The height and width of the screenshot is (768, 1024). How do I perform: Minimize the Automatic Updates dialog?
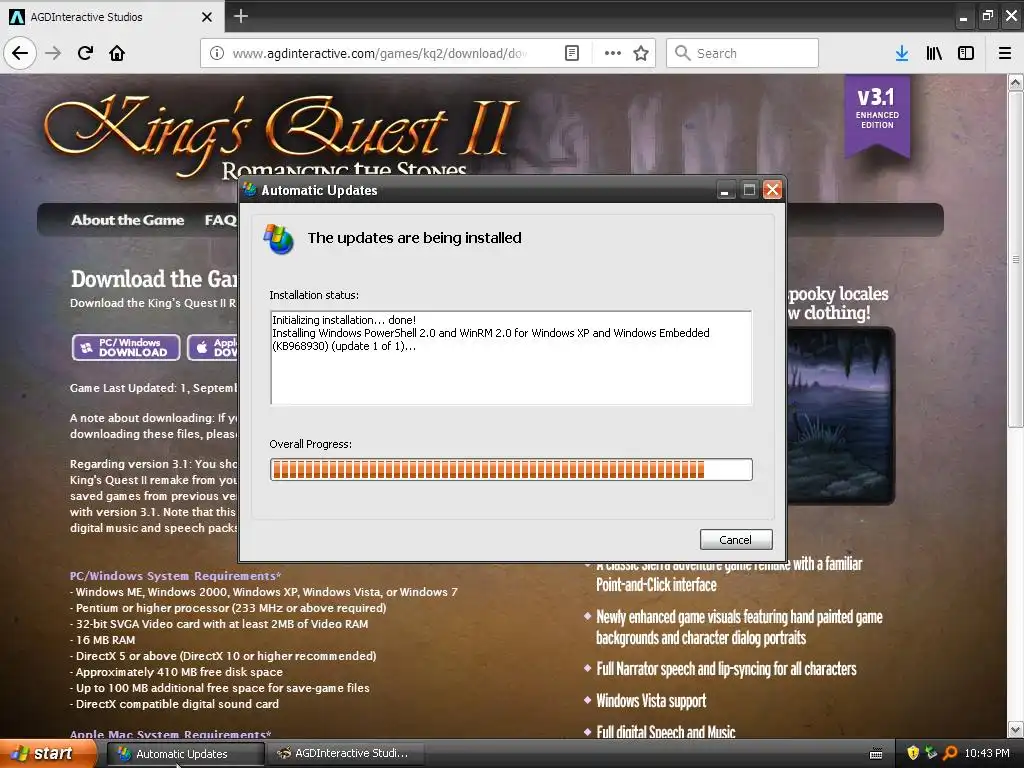(x=726, y=190)
